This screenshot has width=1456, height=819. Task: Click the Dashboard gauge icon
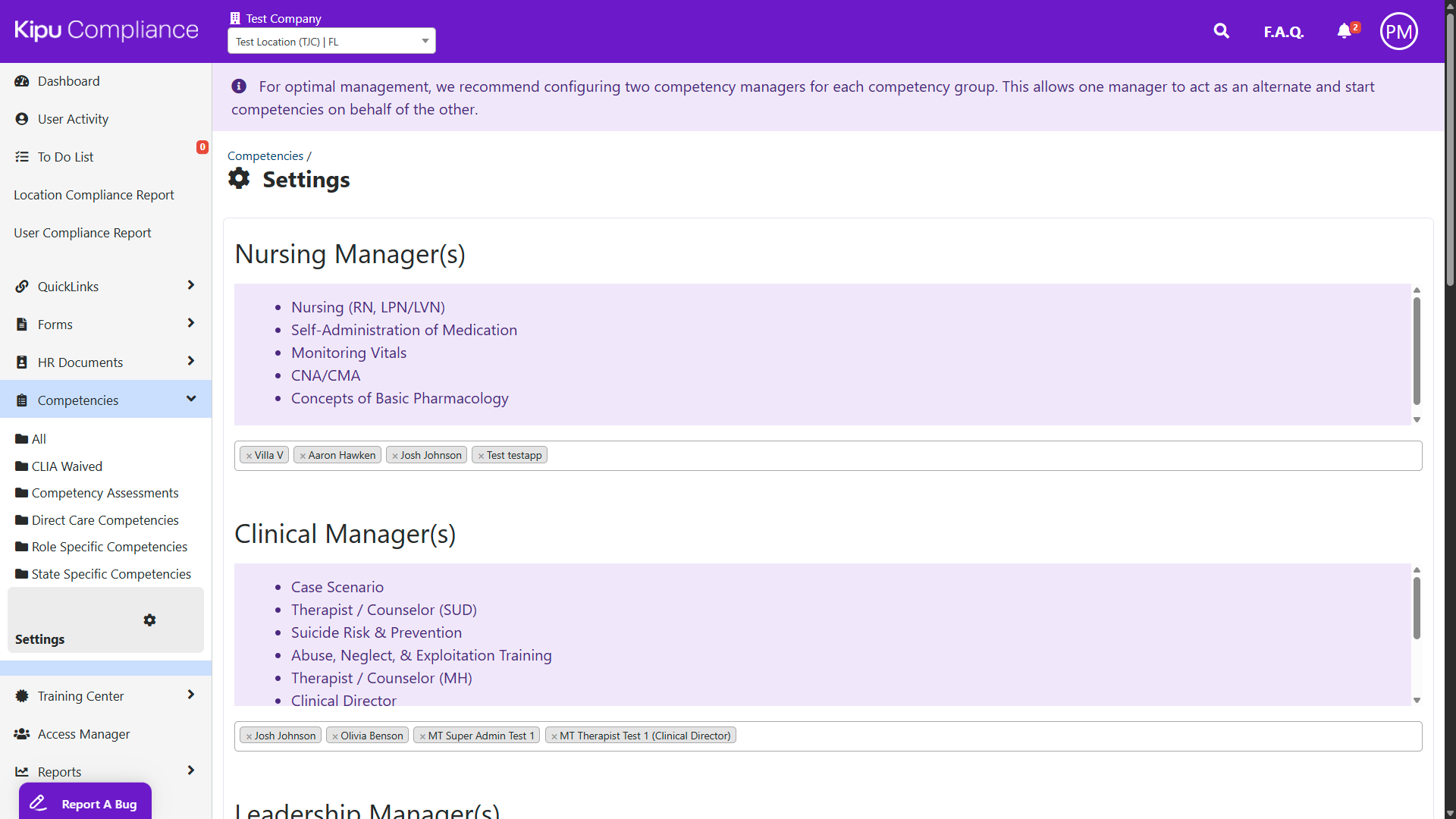point(22,81)
